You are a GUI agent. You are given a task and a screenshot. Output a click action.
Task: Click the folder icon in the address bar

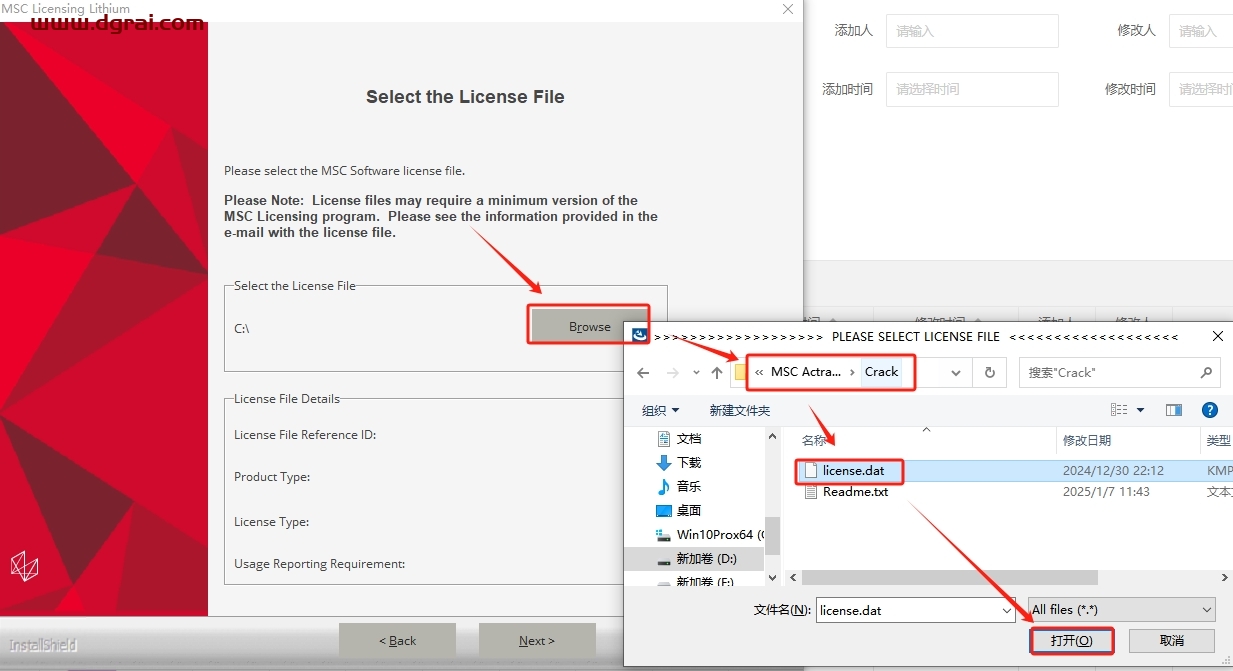point(741,372)
